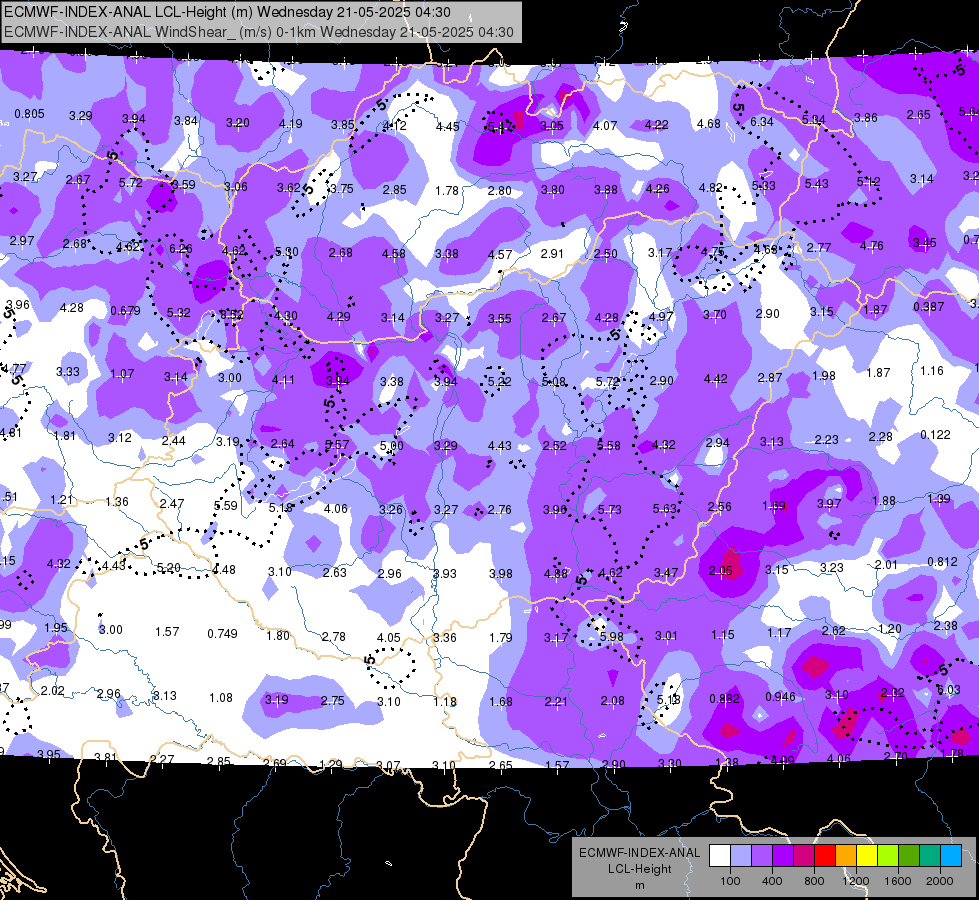Image resolution: width=979 pixels, height=900 pixels.
Task: Click wind shear value 2.28
Action: point(880,437)
